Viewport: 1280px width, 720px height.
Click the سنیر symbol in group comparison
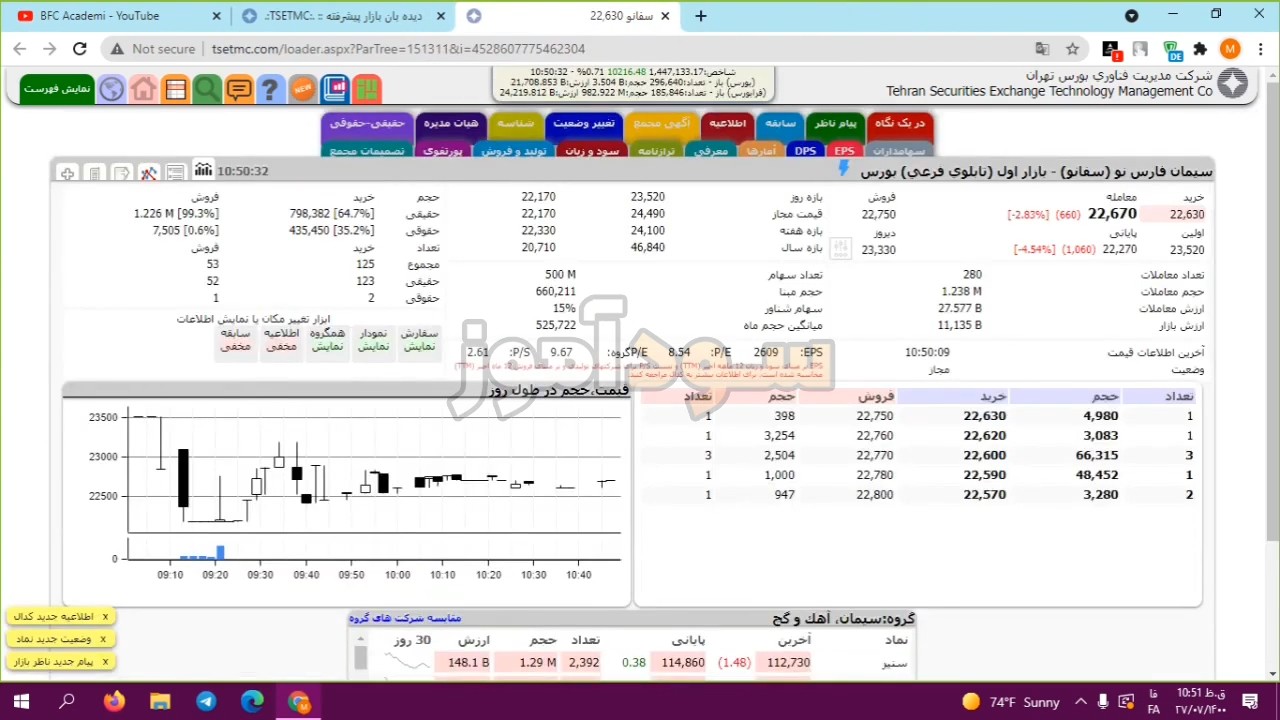(x=894, y=662)
